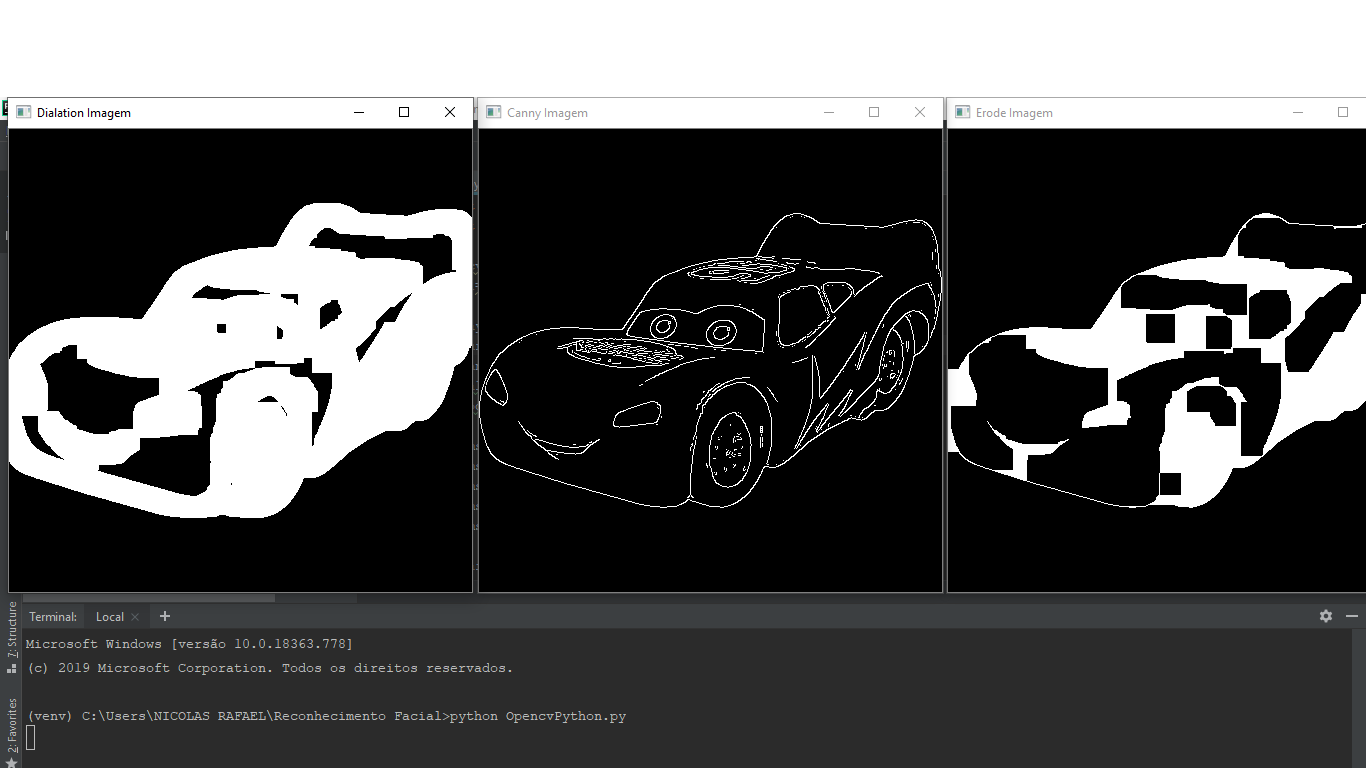Open the 2: Favorites side panel
This screenshot has height=768, width=1366.
tap(12, 724)
